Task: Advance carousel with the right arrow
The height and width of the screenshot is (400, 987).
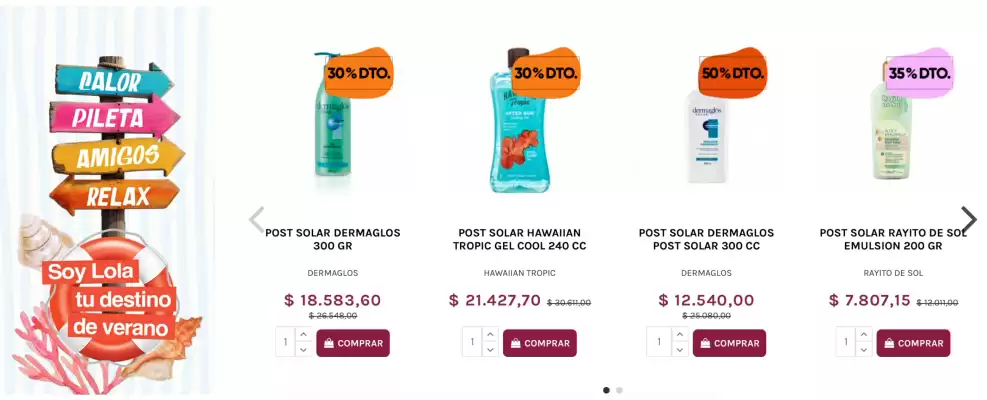Action: pos(968,219)
